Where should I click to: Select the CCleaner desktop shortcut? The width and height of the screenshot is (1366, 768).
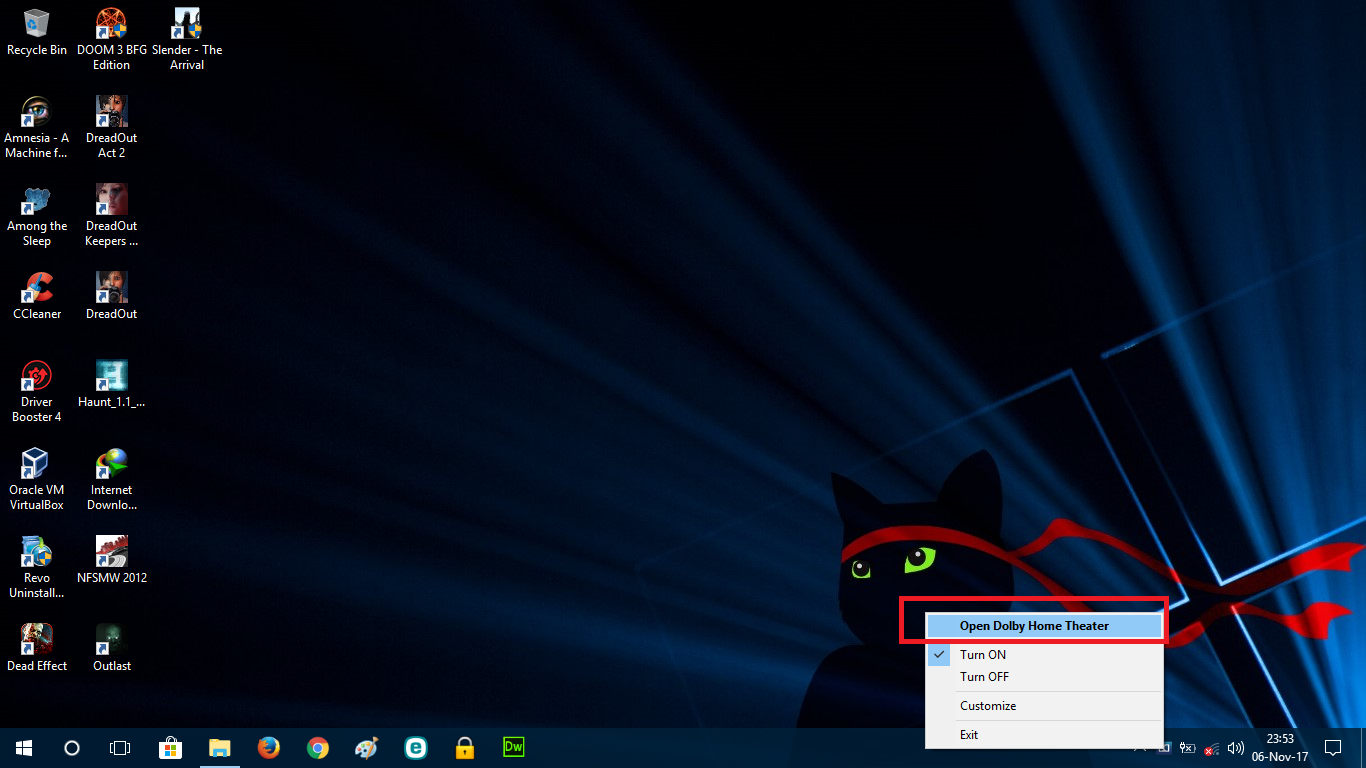[x=37, y=296]
